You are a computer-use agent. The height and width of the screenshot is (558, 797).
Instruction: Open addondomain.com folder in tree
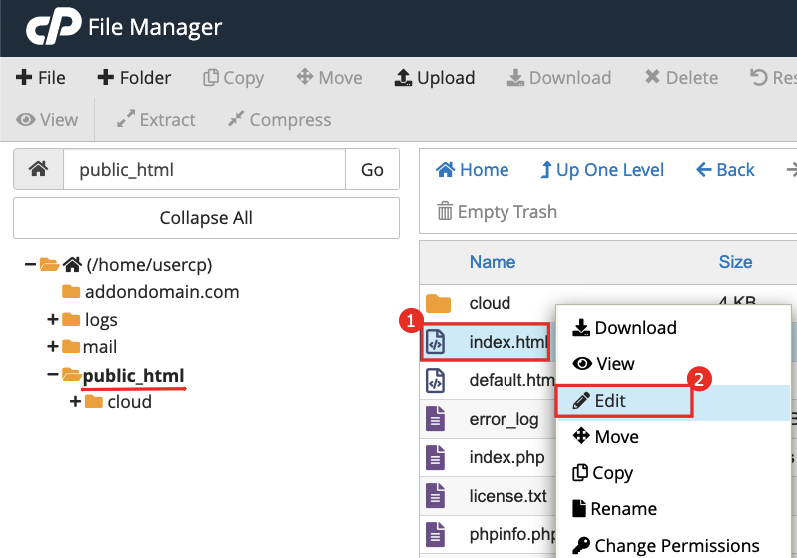click(x=162, y=292)
